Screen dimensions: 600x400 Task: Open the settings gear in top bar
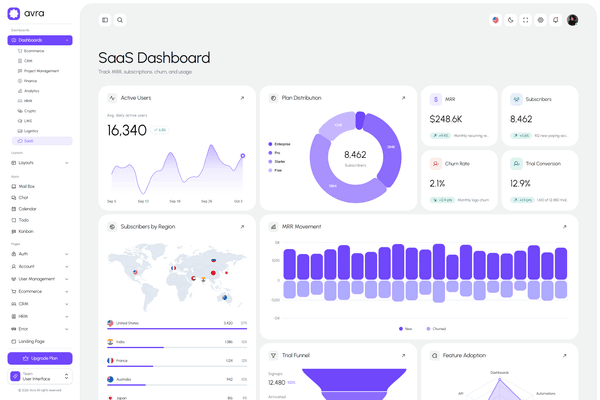pyautogui.click(x=540, y=20)
